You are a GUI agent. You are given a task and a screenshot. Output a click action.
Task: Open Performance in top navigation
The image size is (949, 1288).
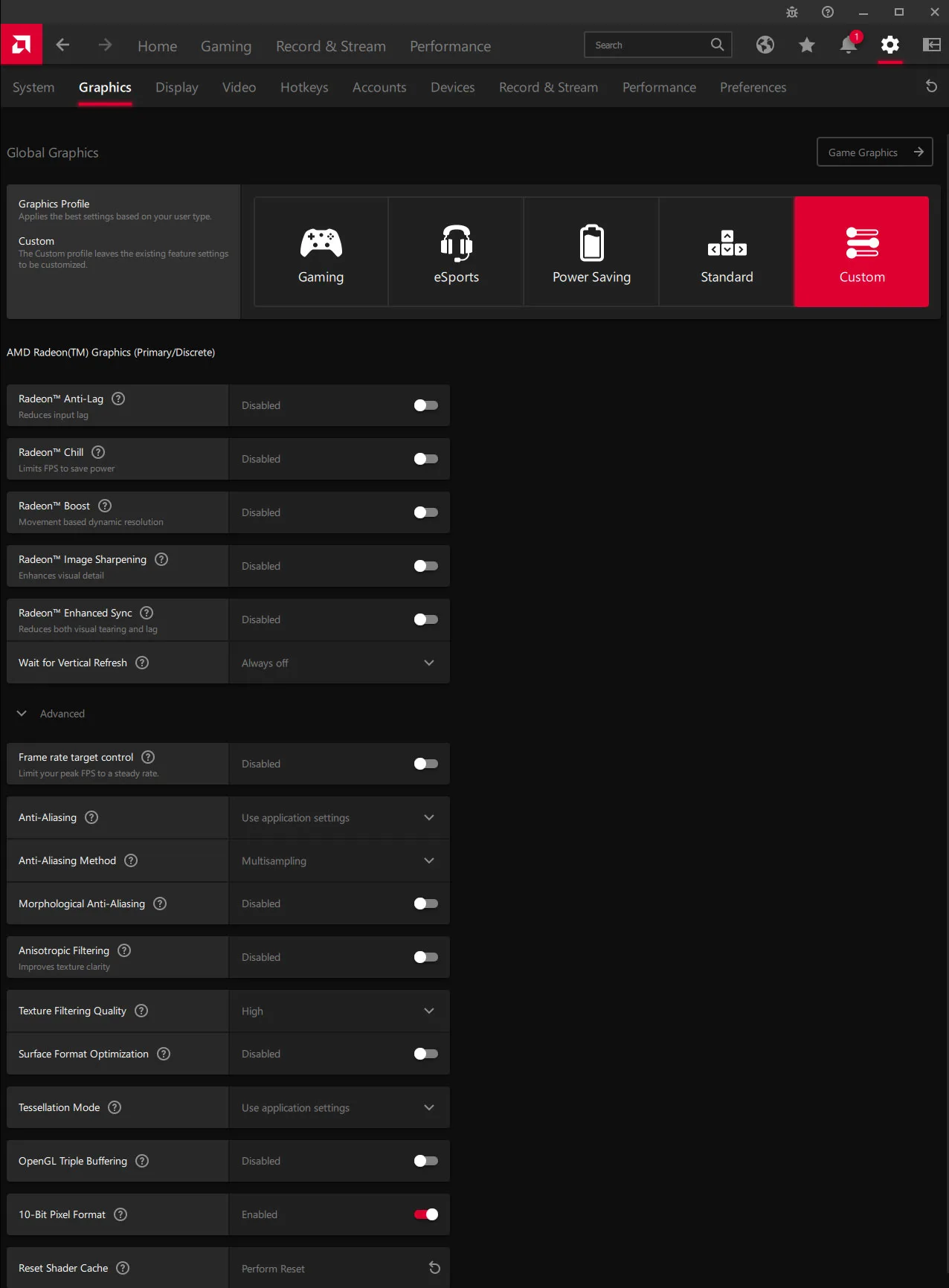click(x=451, y=46)
